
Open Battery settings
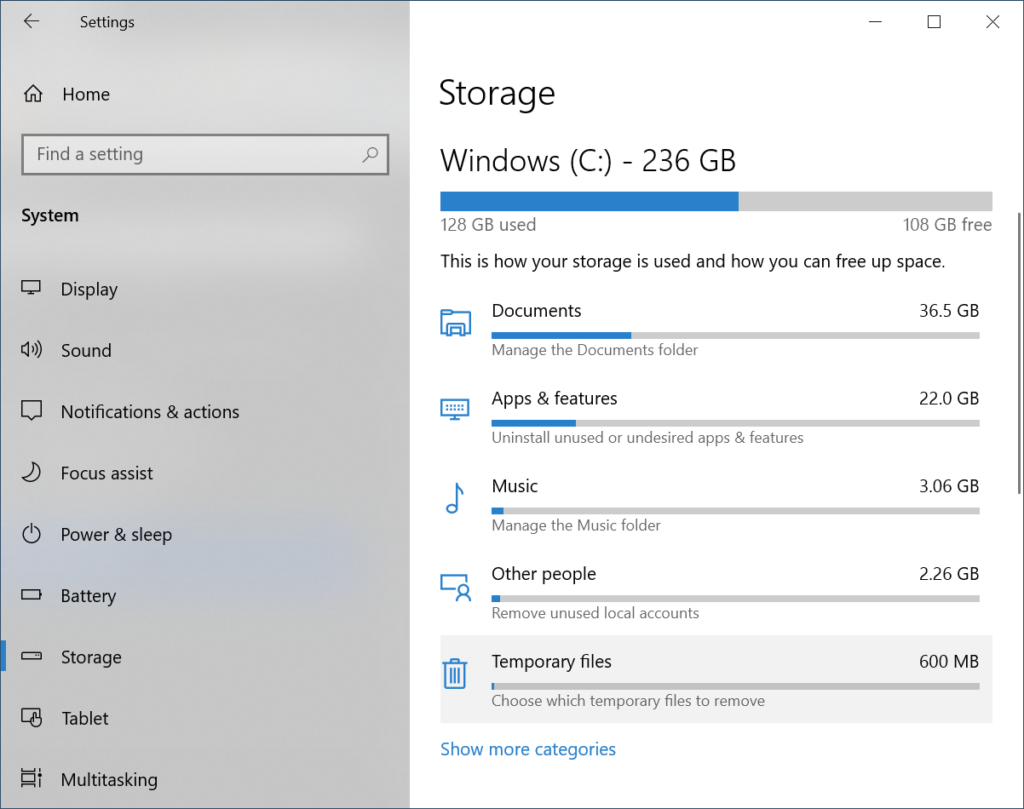tap(205, 595)
